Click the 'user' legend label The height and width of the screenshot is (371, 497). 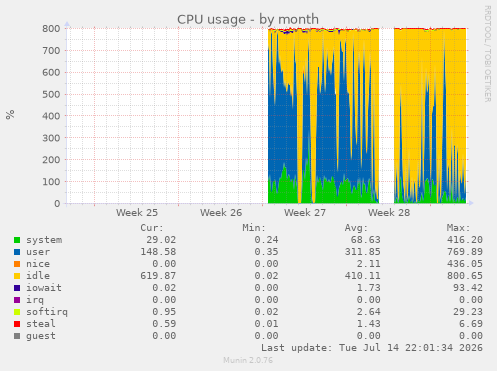(x=38, y=252)
